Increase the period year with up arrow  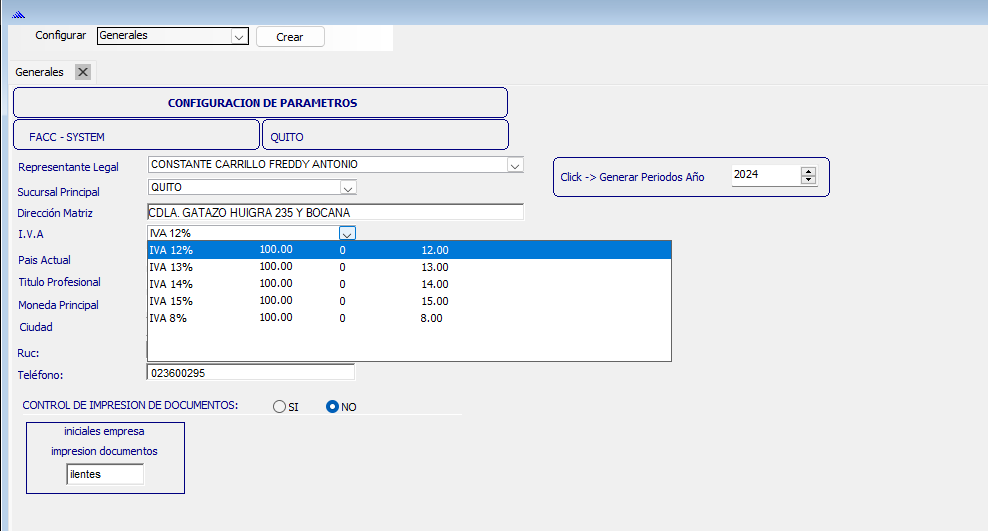pyautogui.click(x=809, y=171)
